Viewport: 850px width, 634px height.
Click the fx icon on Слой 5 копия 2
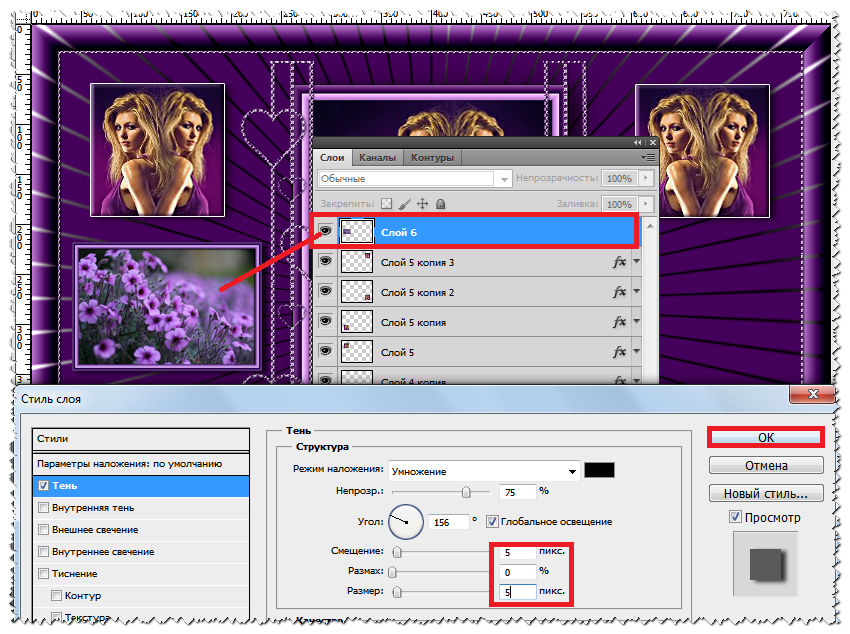click(619, 292)
